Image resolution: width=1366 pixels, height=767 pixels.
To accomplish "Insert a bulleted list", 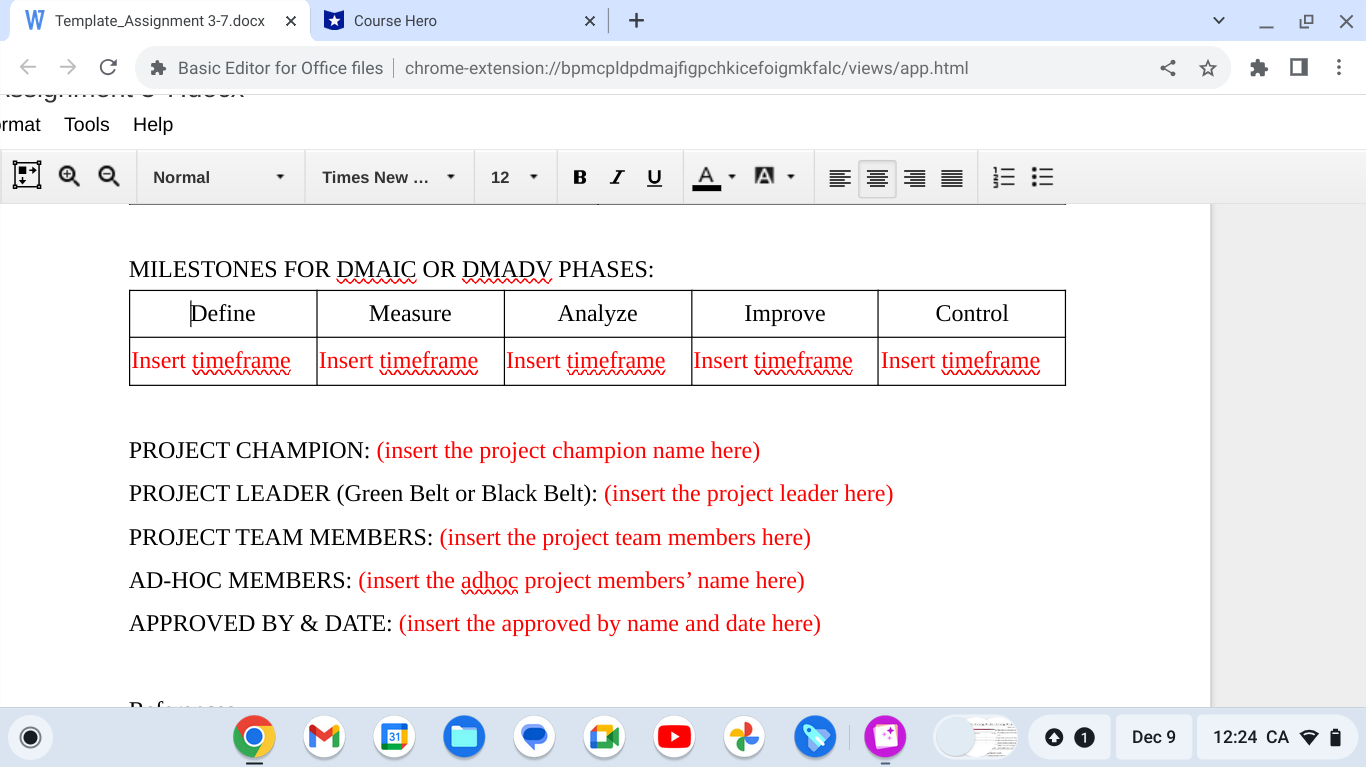I will click(x=1042, y=177).
